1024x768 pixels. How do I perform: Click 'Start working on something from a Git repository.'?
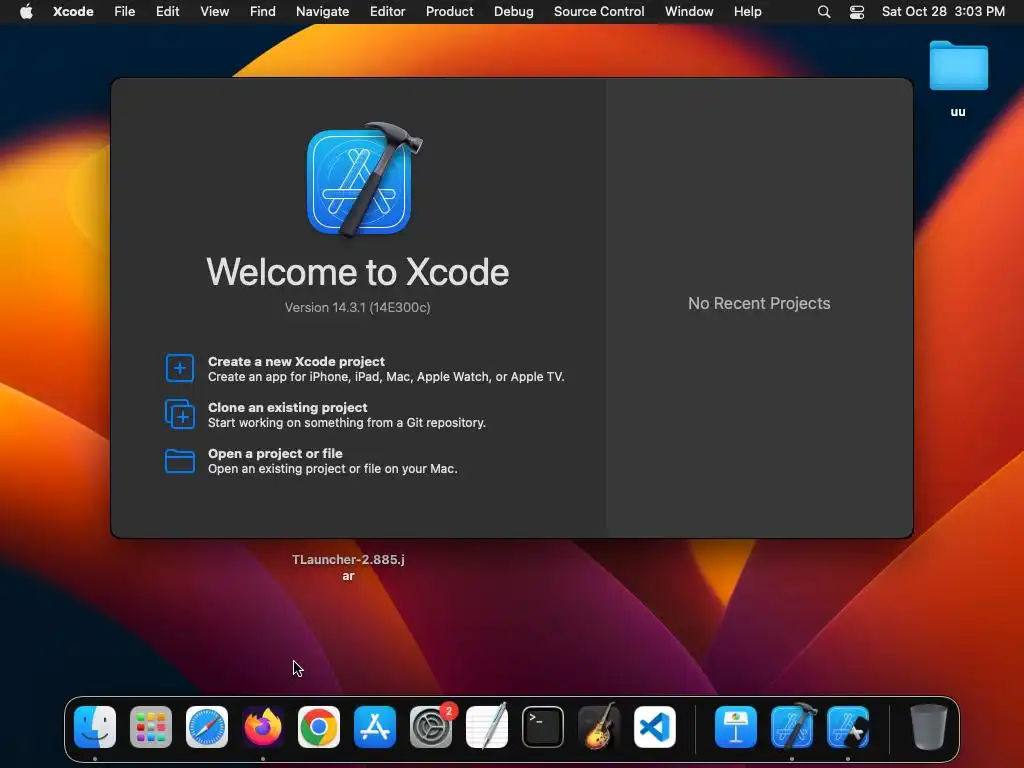coord(347,423)
